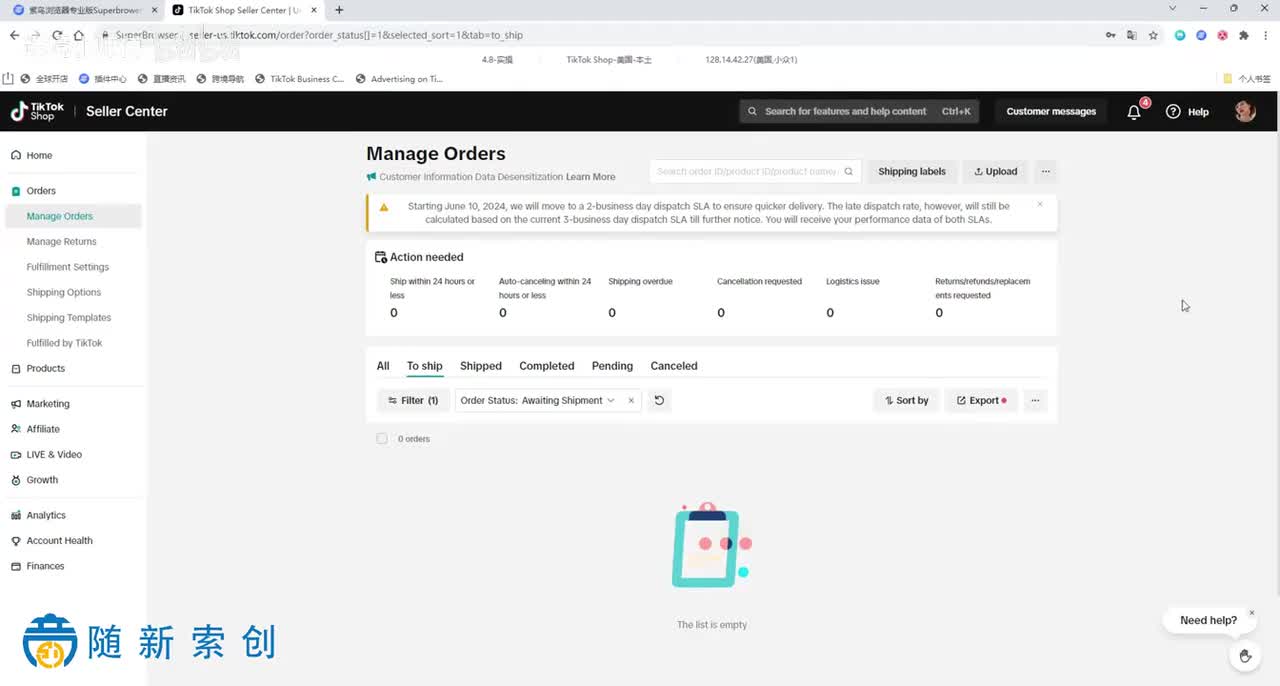Open Customer messages
Screen dimensions: 1280x686
point(1051,112)
